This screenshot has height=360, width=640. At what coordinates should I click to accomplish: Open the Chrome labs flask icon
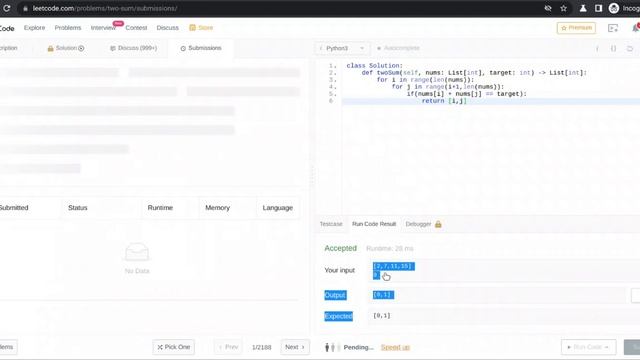[x=583, y=8]
